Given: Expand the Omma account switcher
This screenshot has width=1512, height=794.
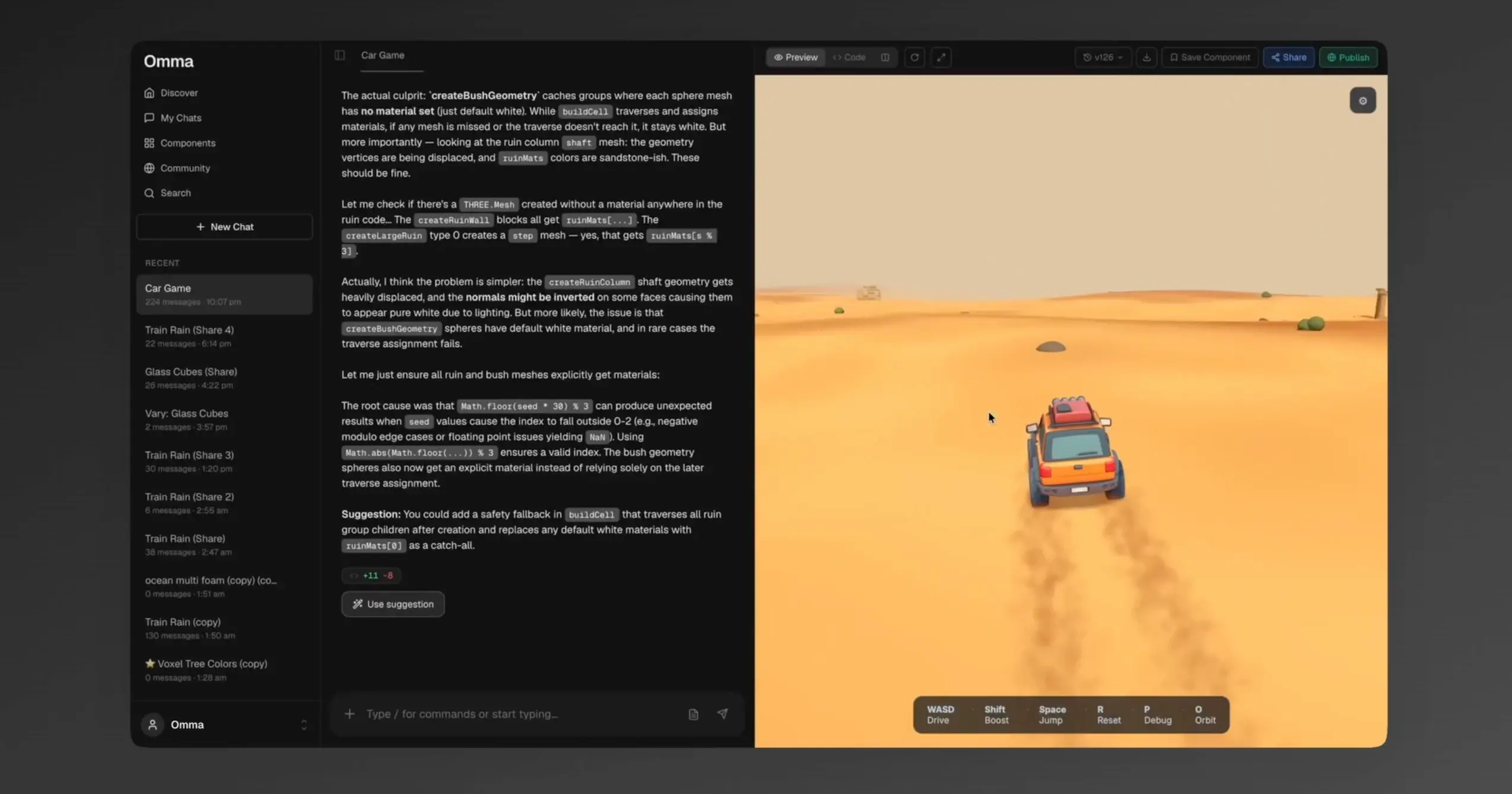Looking at the screenshot, I should tap(303, 725).
